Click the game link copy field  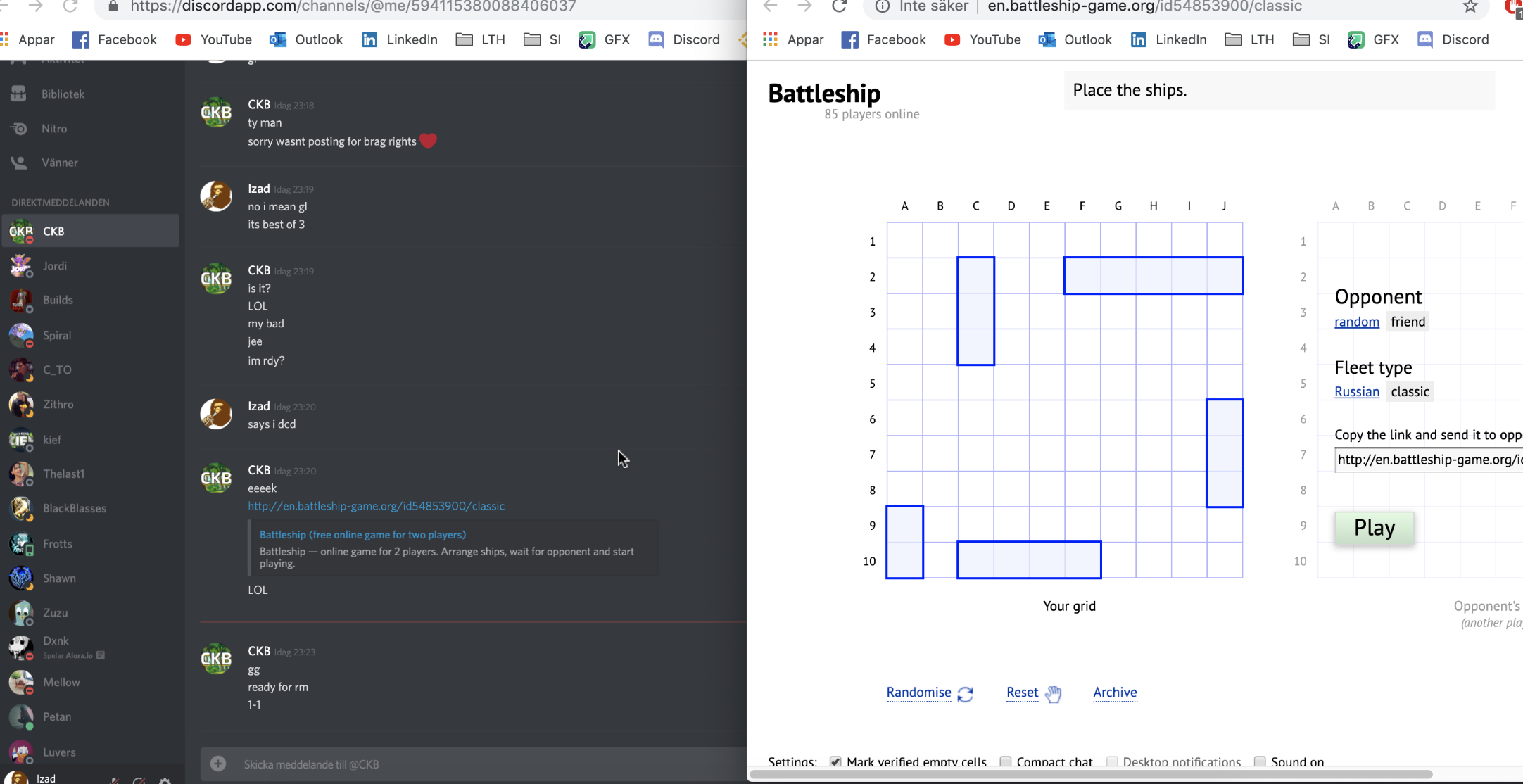pyautogui.click(x=1428, y=460)
